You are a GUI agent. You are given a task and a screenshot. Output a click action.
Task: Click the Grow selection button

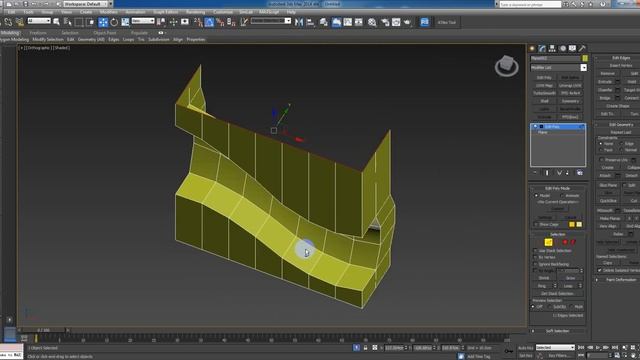[x=570, y=278]
